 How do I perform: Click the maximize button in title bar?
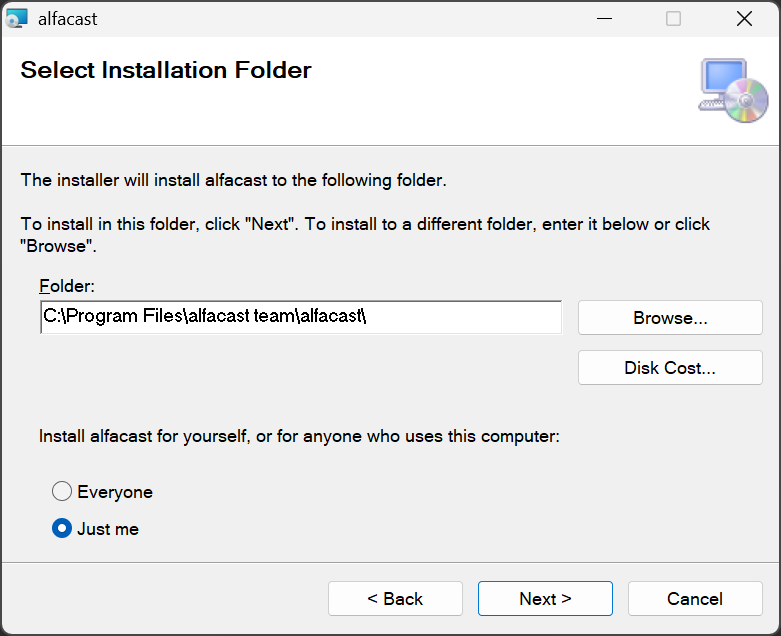click(673, 19)
